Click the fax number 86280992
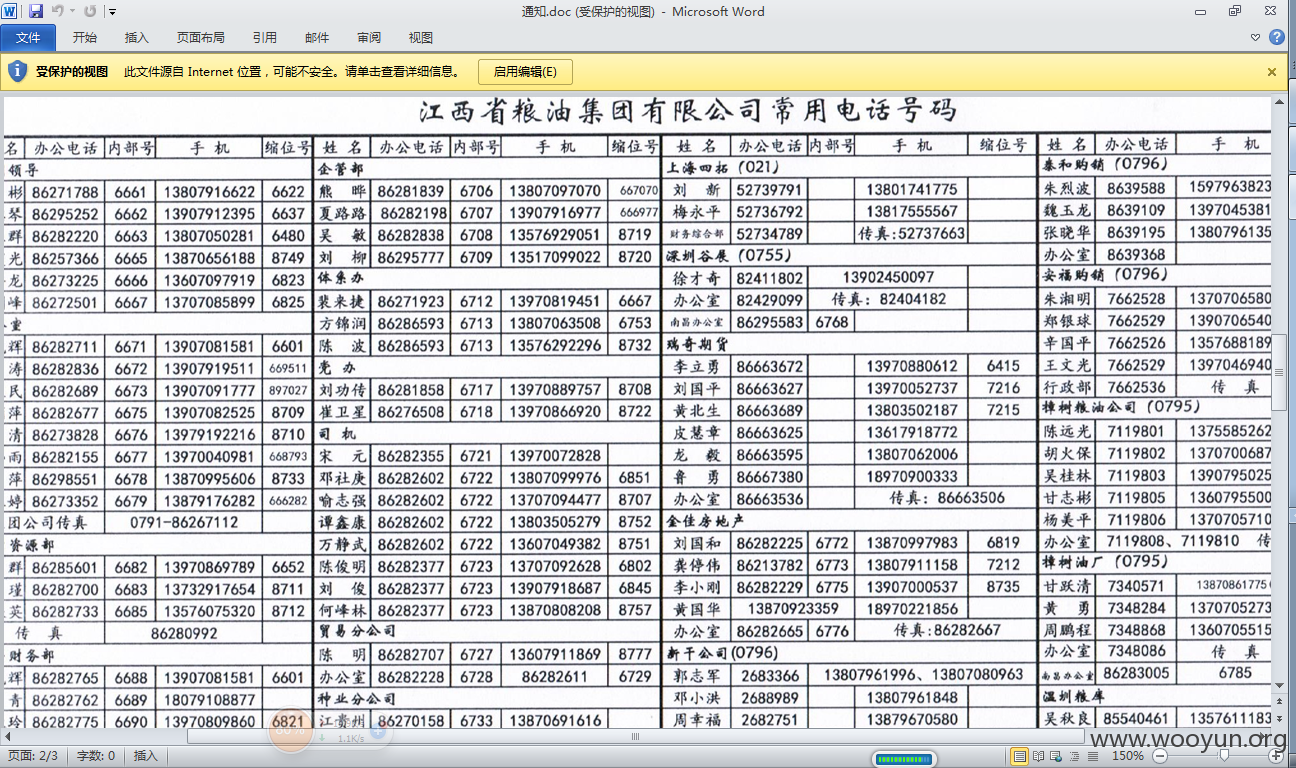This screenshot has width=1296, height=768. point(184,633)
